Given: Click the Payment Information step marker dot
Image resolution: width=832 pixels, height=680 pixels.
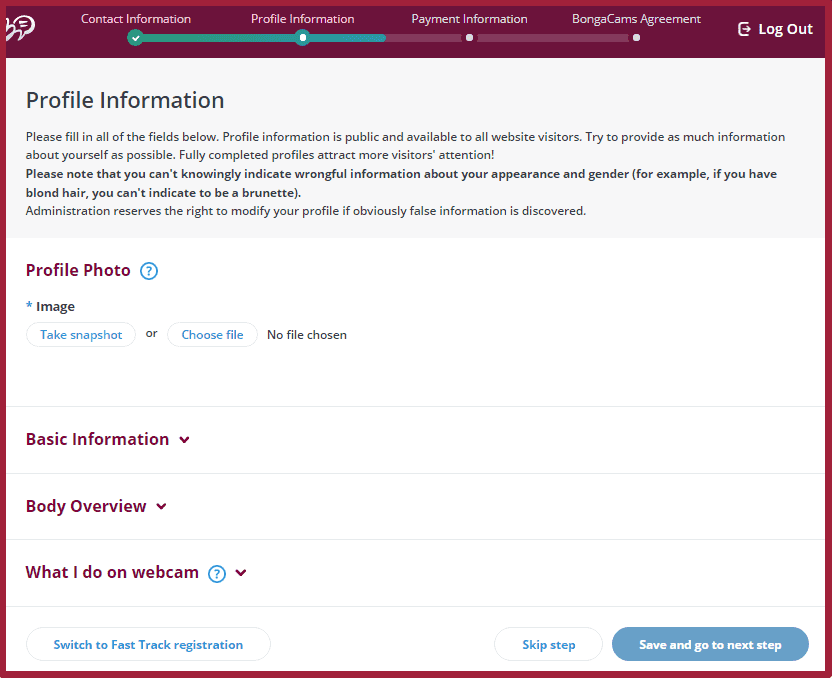Looking at the screenshot, I should [x=468, y=38].
